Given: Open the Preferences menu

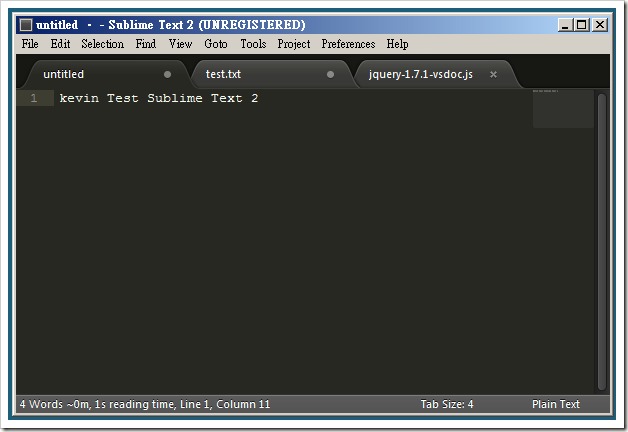Looking at the screenshot, I should point(348,44).
